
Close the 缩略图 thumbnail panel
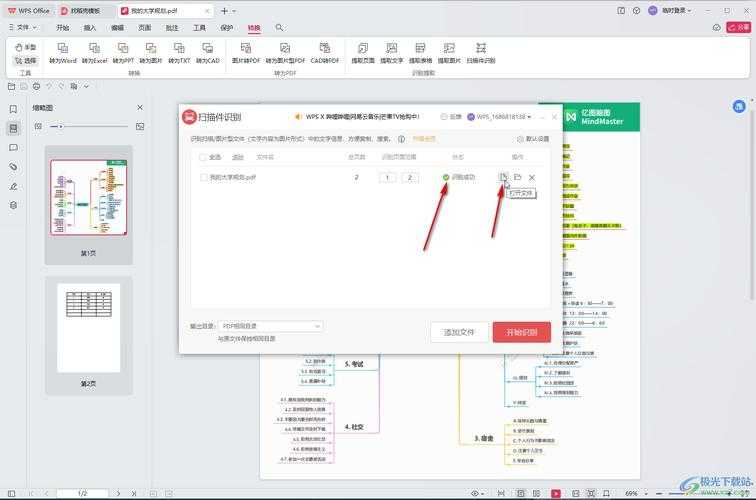tap(140, 108)
